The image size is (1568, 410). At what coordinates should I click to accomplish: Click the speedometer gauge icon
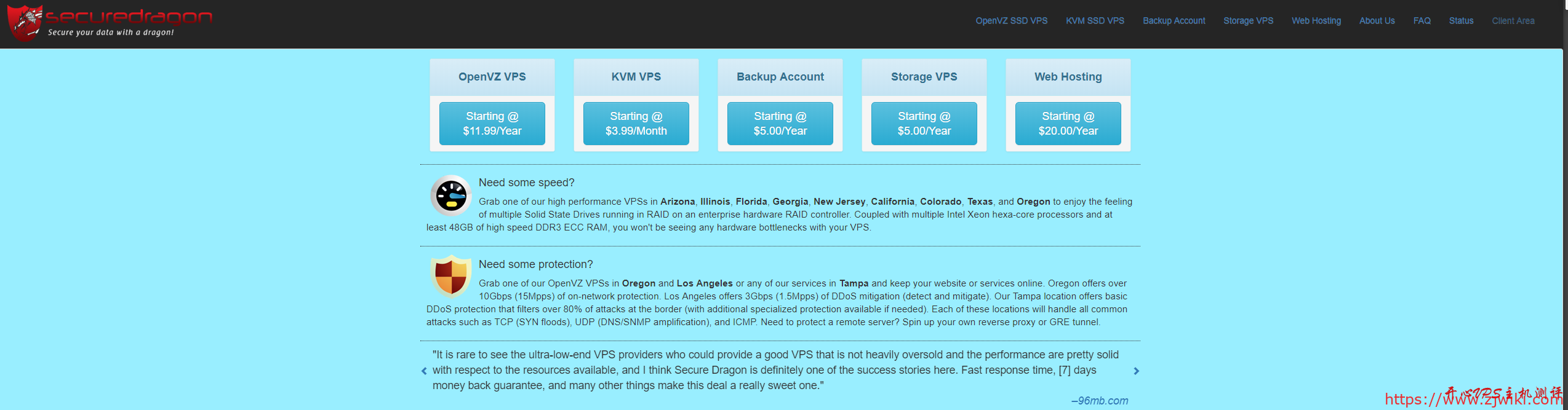(x=450, y=196)
